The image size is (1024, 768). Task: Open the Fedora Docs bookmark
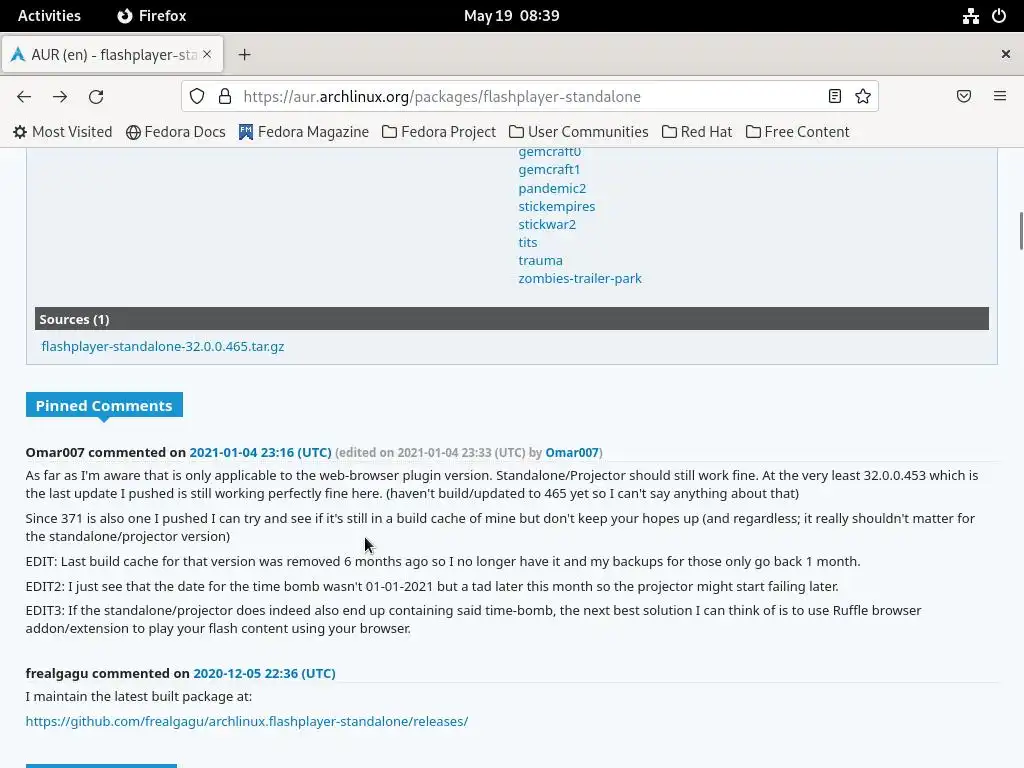[176, 132]
